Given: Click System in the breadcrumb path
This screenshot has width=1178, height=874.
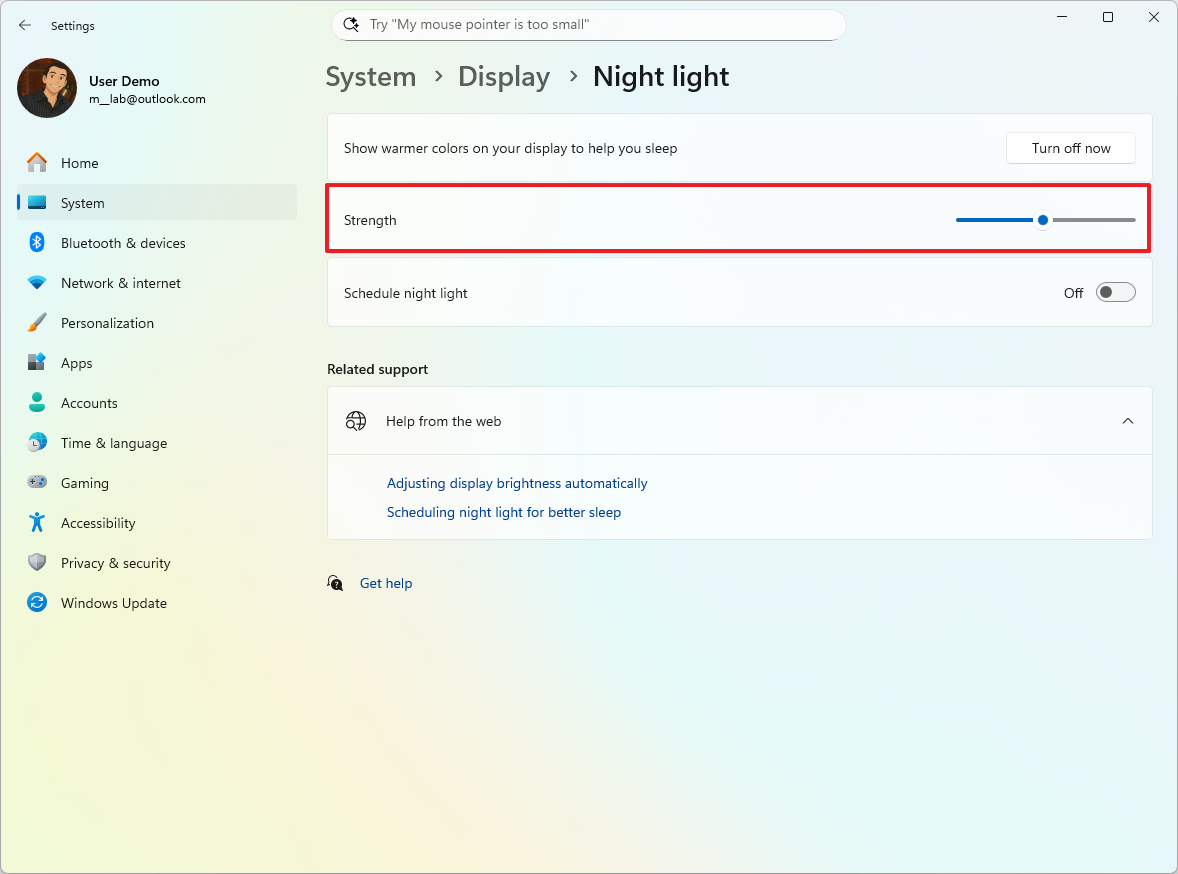Looking at the screenshot, I should click(x=371, y=76).
